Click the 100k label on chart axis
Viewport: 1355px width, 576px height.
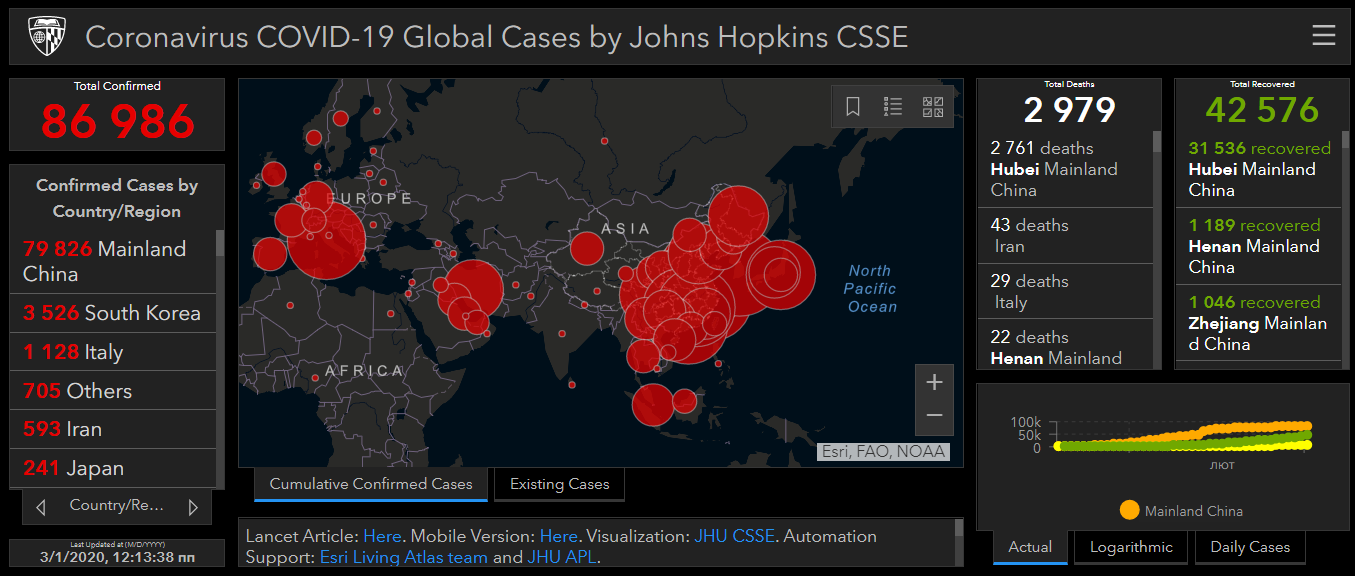pos(1026,422)
